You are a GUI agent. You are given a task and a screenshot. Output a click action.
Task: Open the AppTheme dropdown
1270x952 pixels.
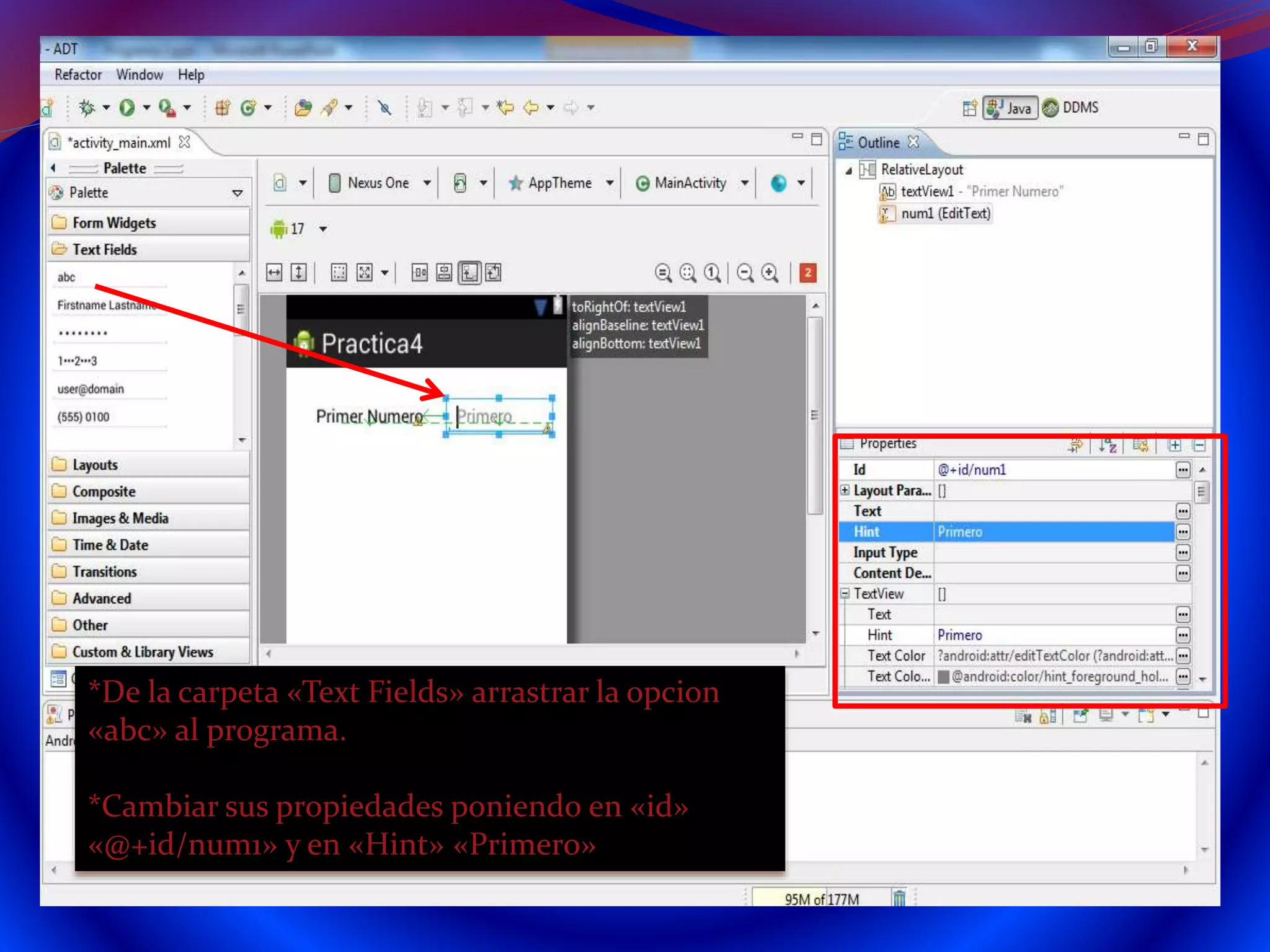560,183
